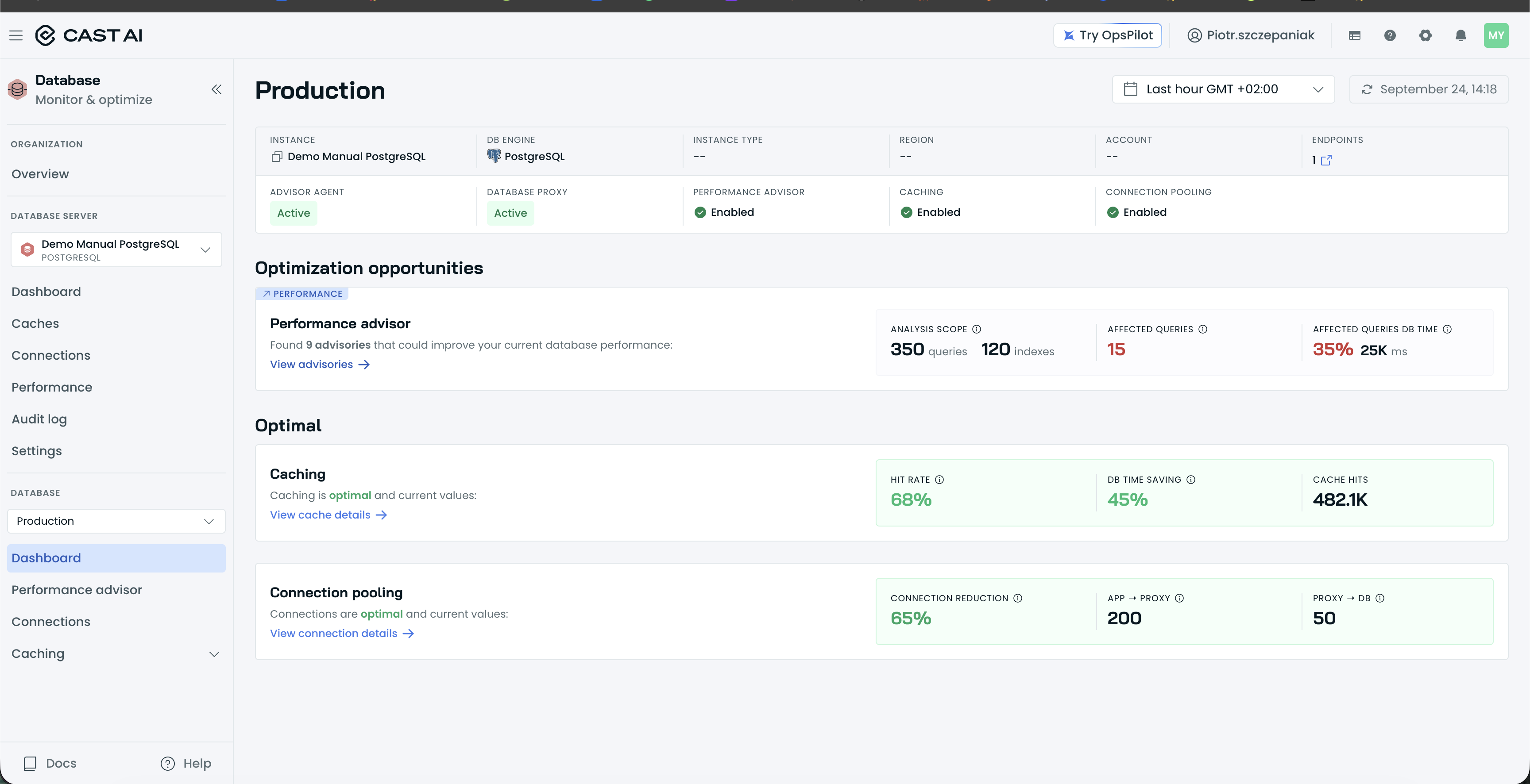Click the CAST AI logo

pos(89,35)
